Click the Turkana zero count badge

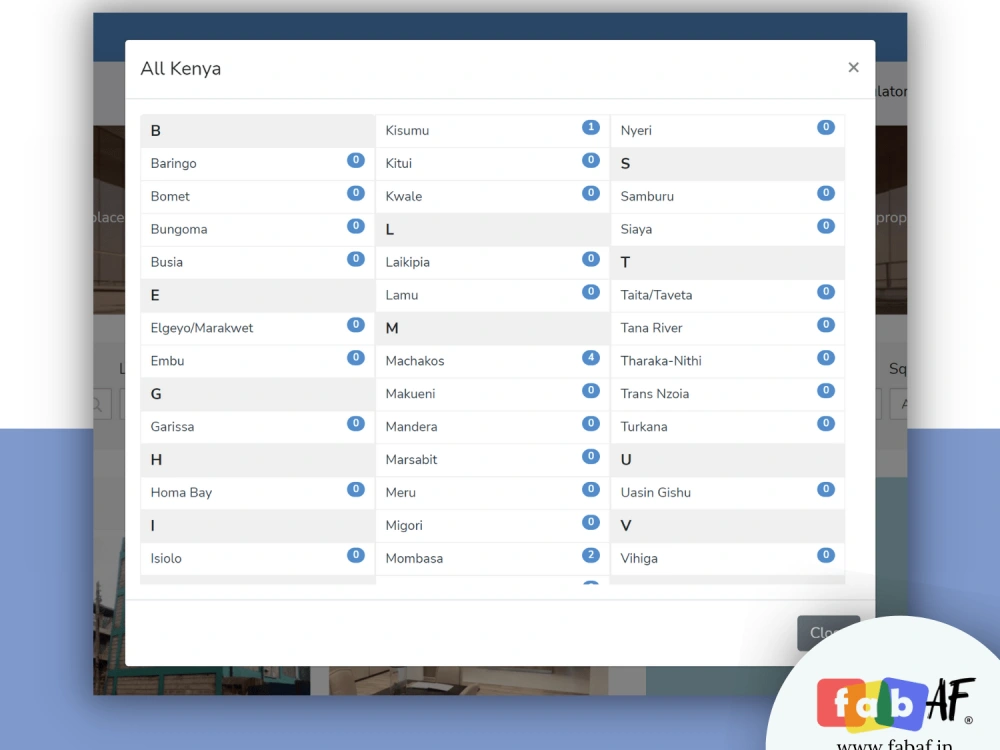tap(826, 423)
